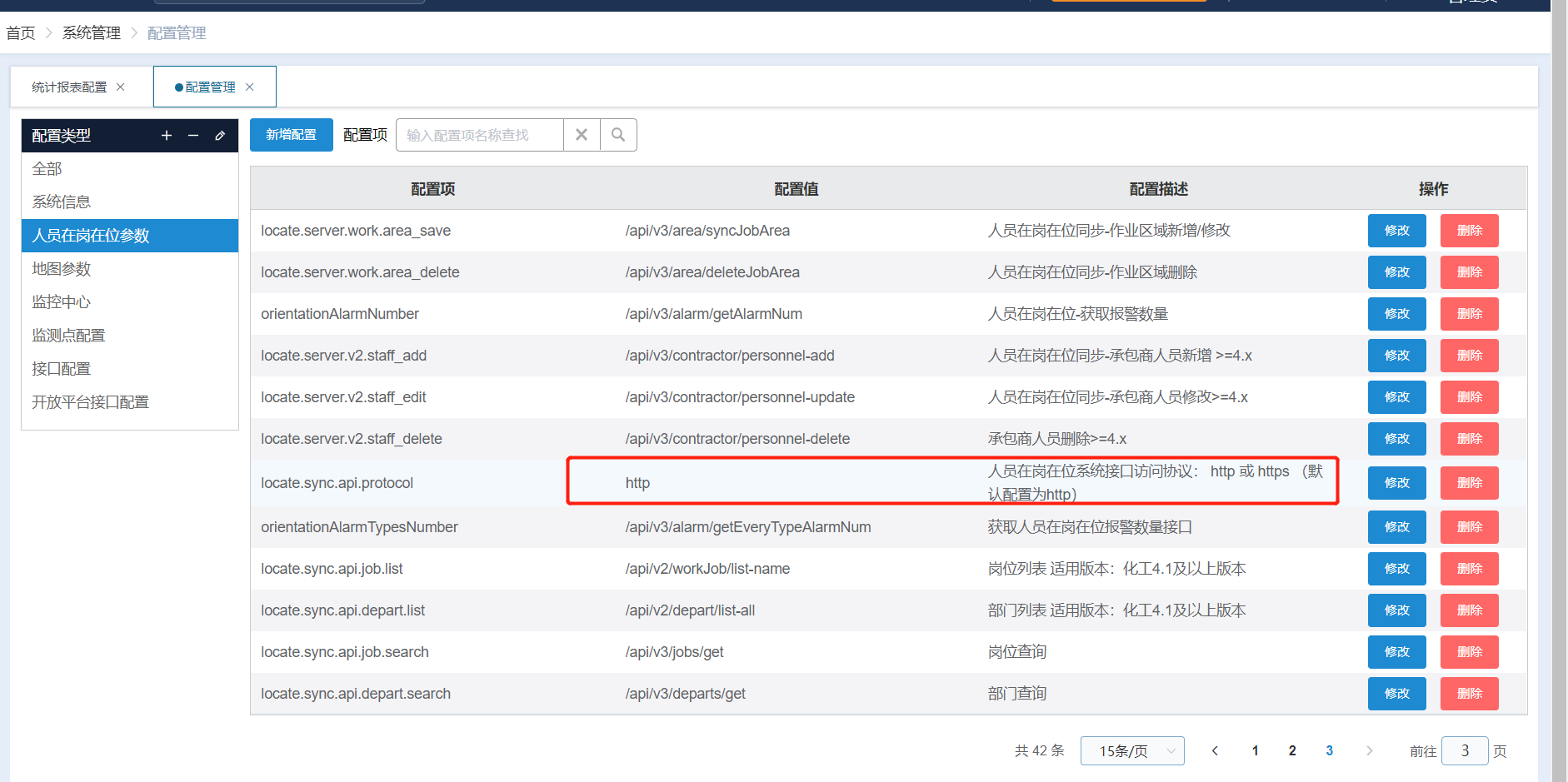Click the 新增配置 button
1568x782 pixels.
click(x=292, y=135)
